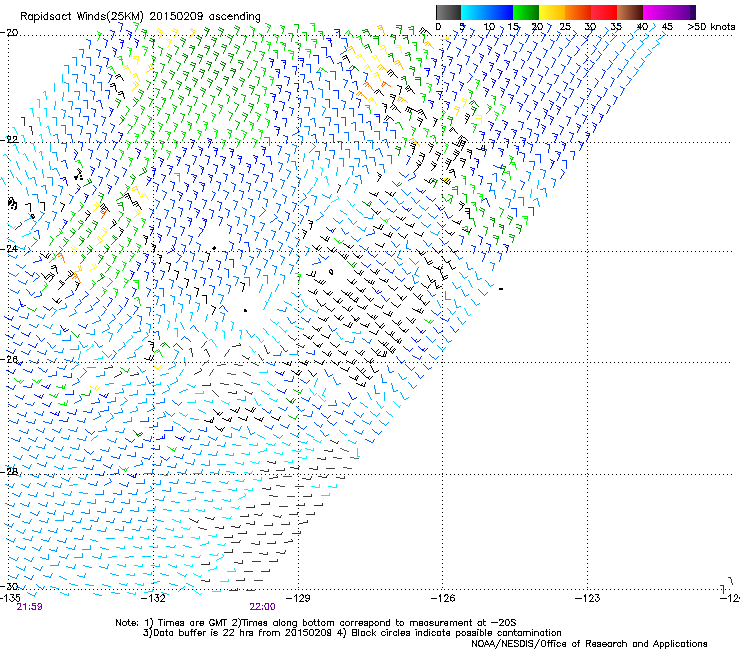Click the latitude label '-28'

pos(9,471)
